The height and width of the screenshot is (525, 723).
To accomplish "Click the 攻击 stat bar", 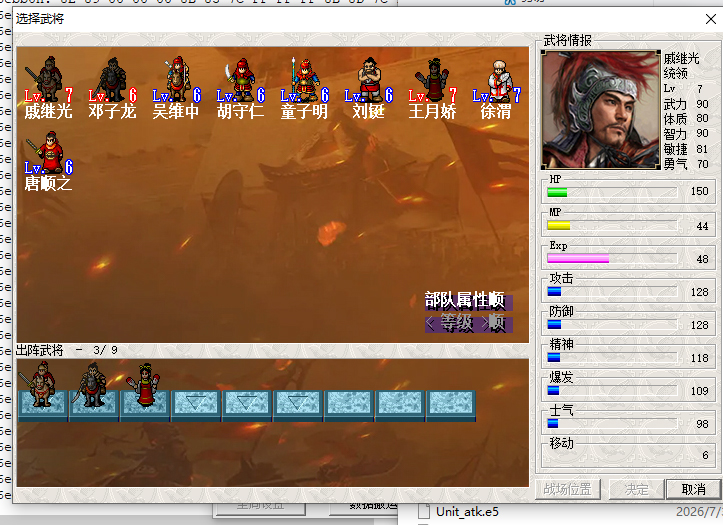I will [x=612, y=291].
